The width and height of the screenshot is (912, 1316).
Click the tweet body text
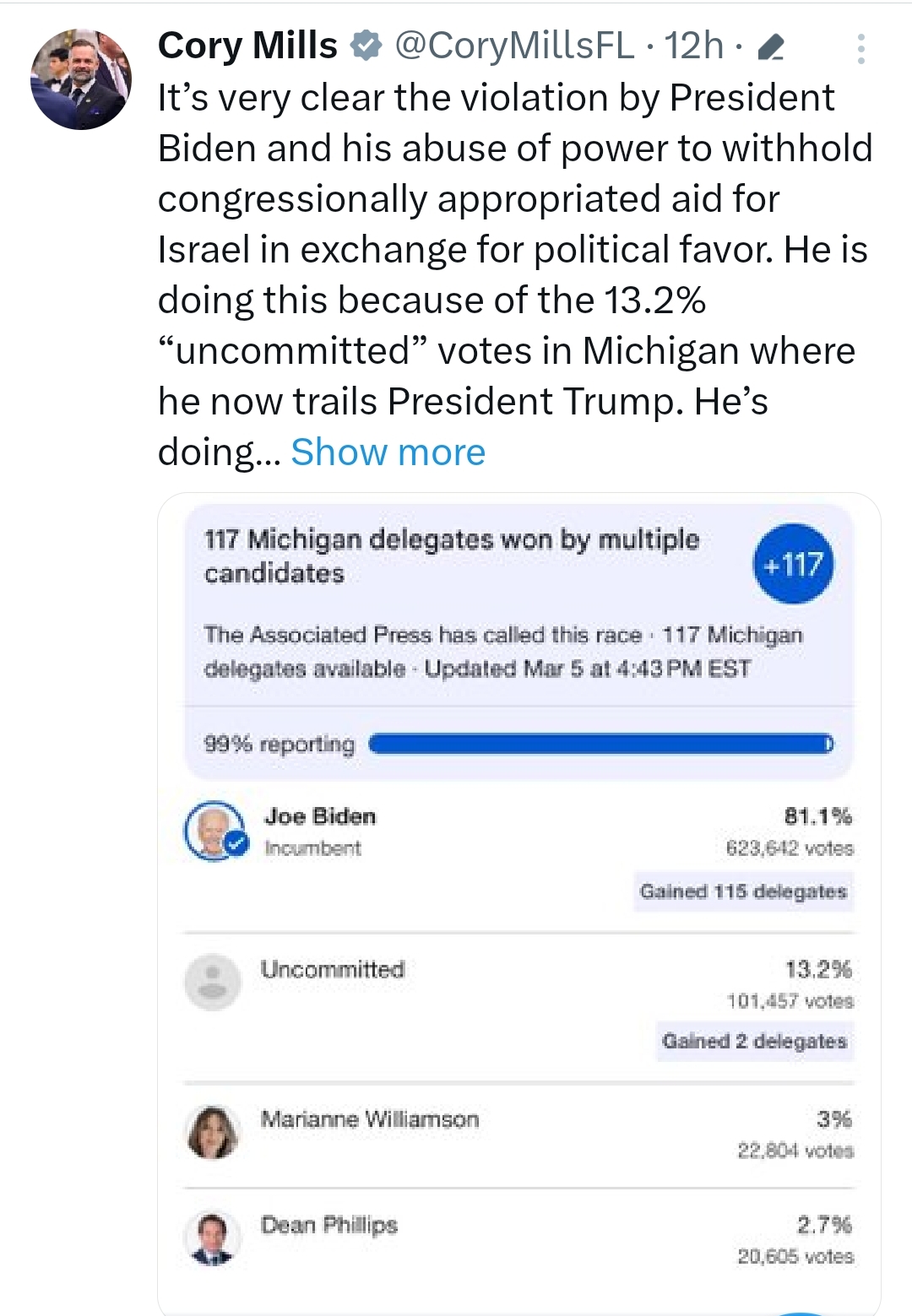coord(507,249)
